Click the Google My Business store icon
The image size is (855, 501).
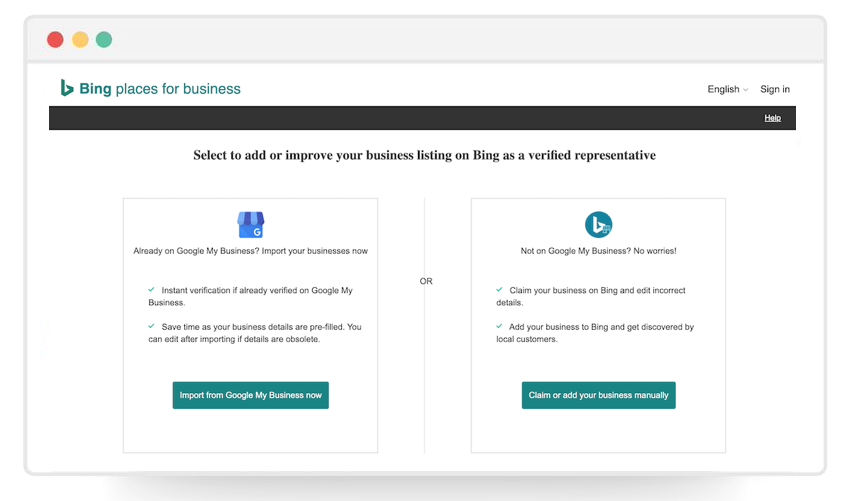(x=250, y=224)
